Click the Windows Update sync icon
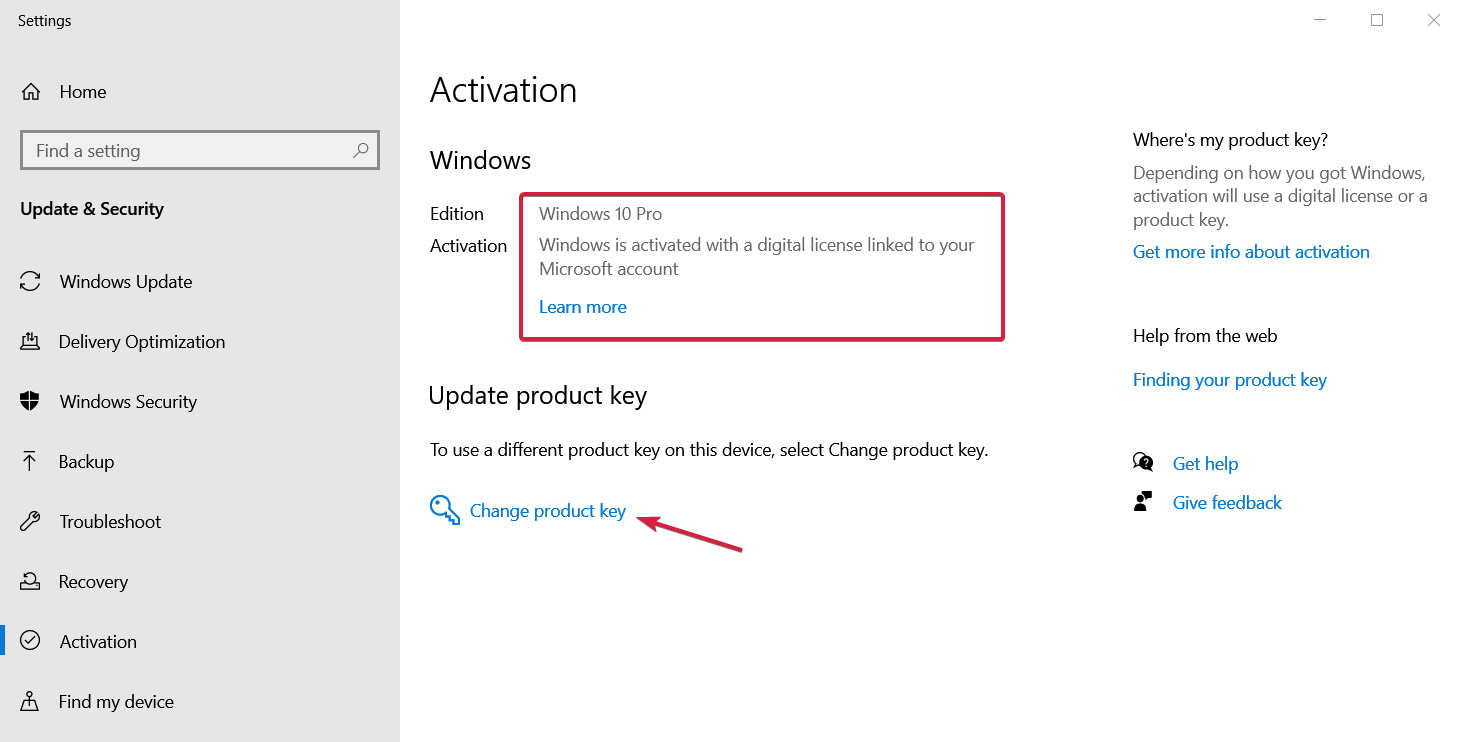This screenshot has height=742, width=1463. click(31, 282)
